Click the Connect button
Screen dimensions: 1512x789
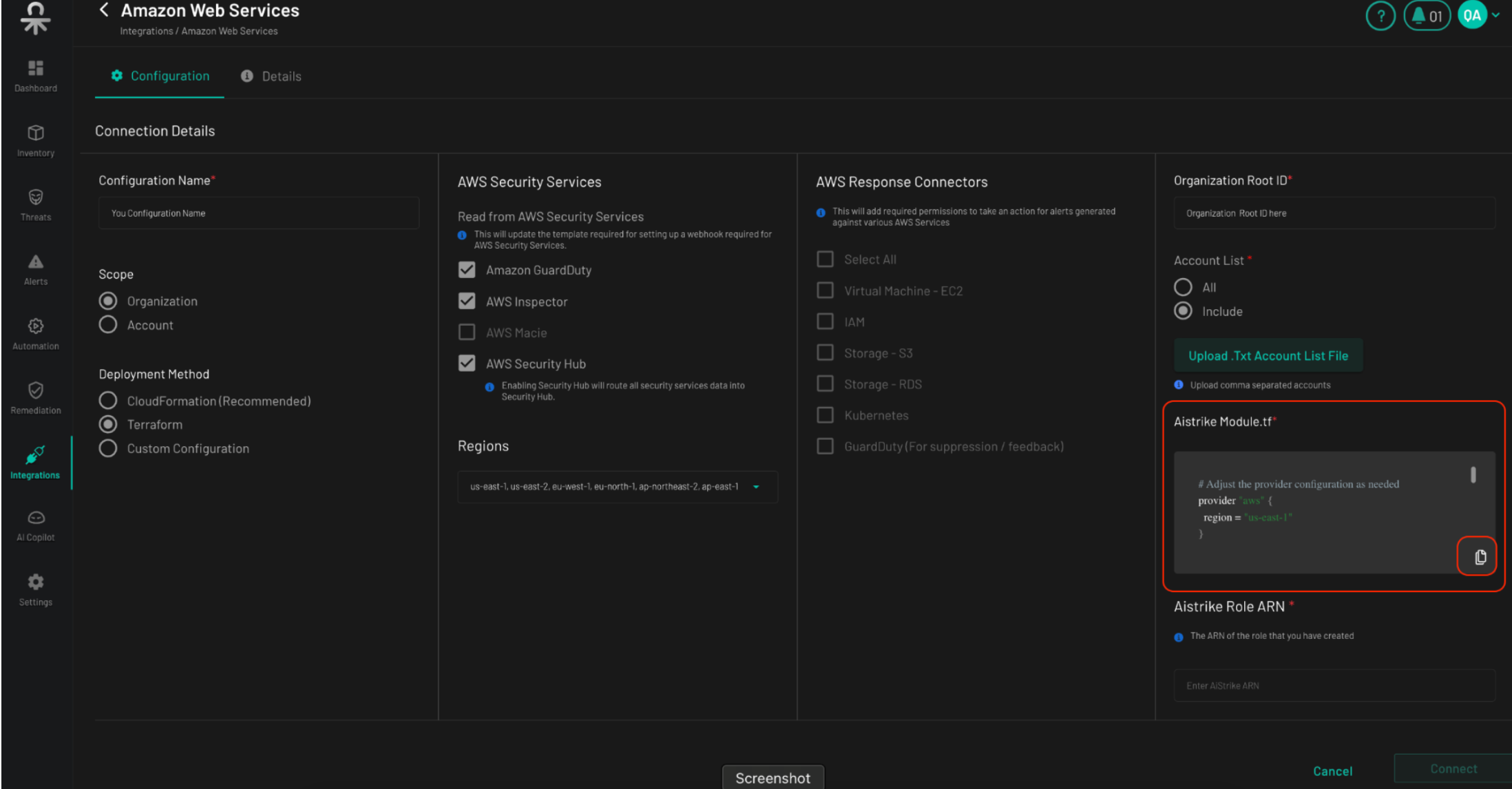pyautogui.click(x=1453, y=768)
